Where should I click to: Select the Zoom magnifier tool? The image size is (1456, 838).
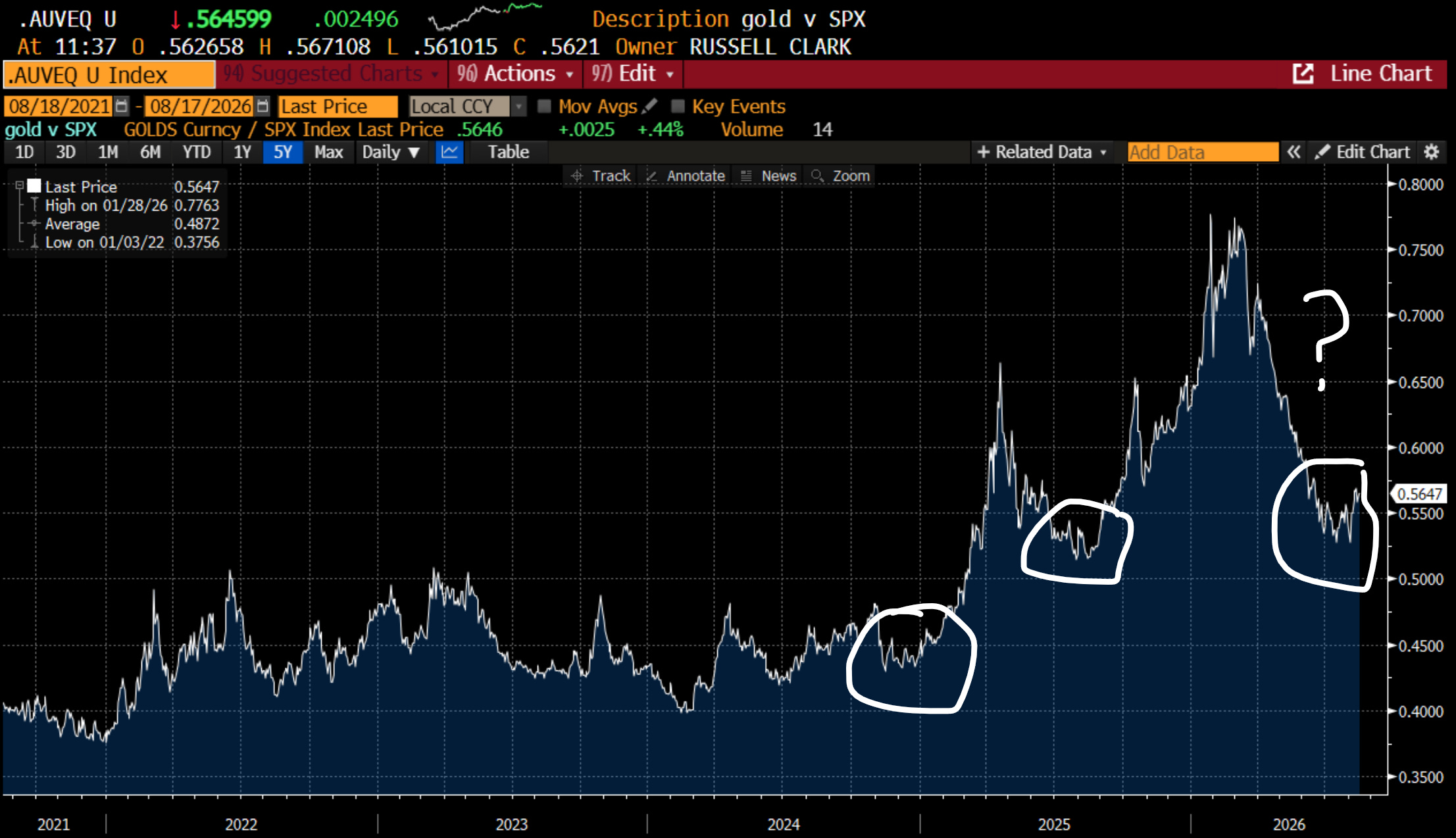841,176
